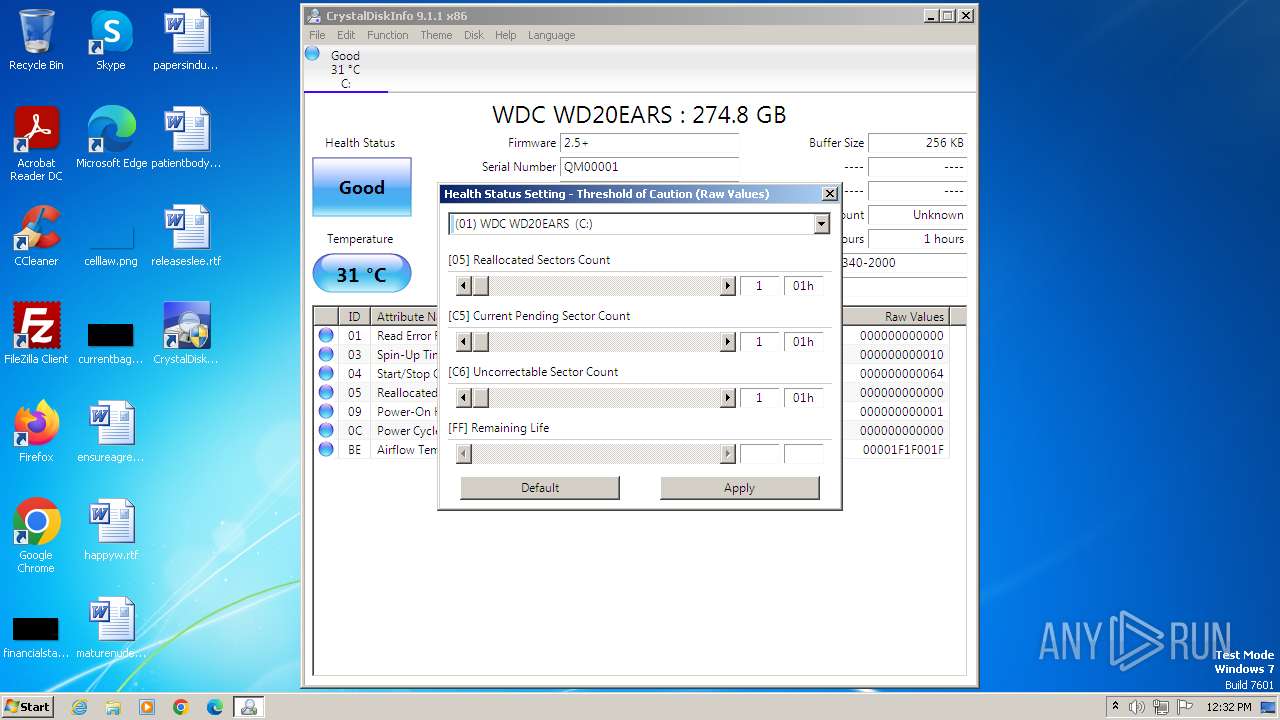Select the C: drive tab showing Good
The image size is (1280, 720).
click(x=345, y=69)
